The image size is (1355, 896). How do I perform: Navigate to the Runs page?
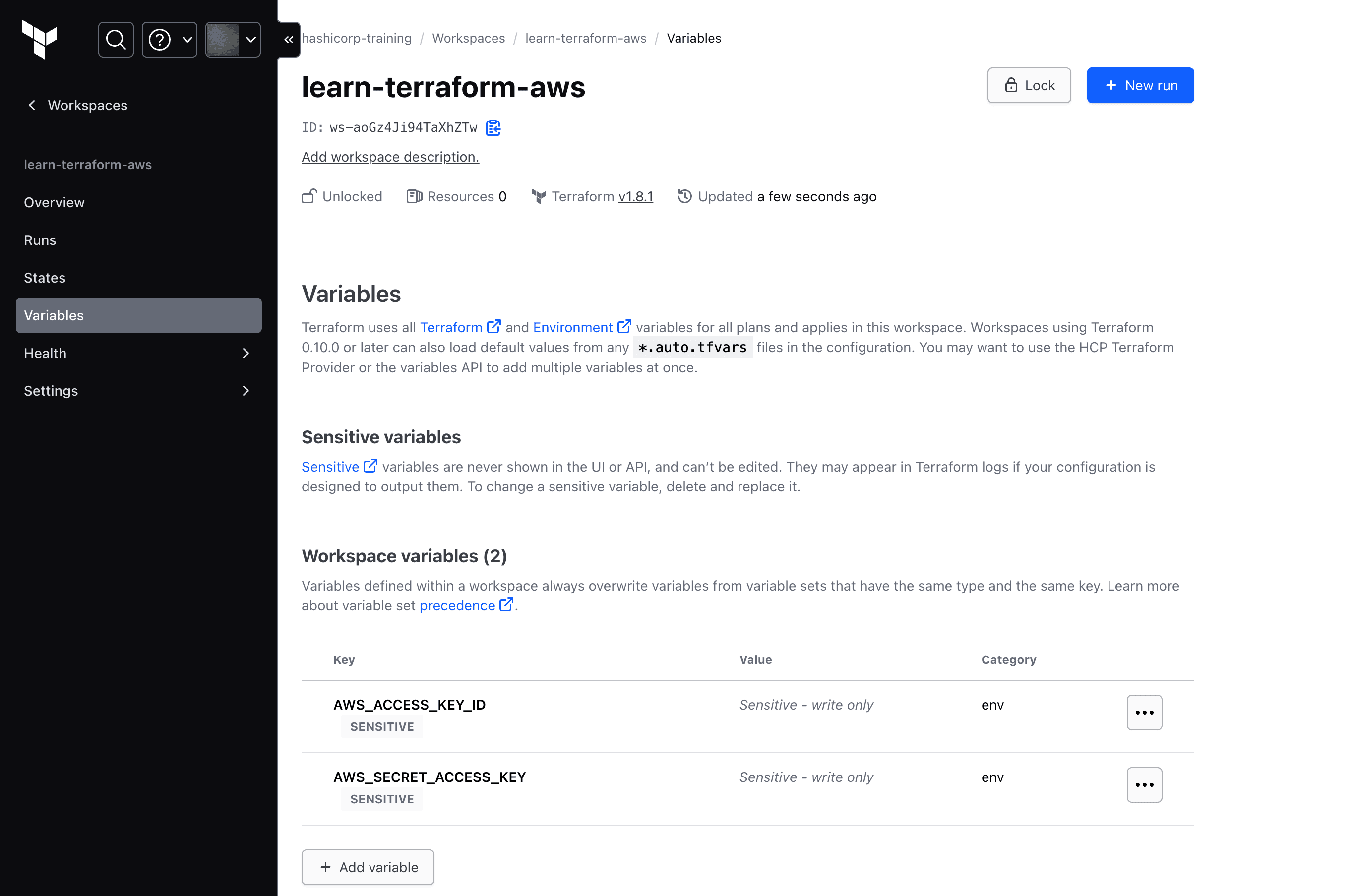click(x=40, y=239)
